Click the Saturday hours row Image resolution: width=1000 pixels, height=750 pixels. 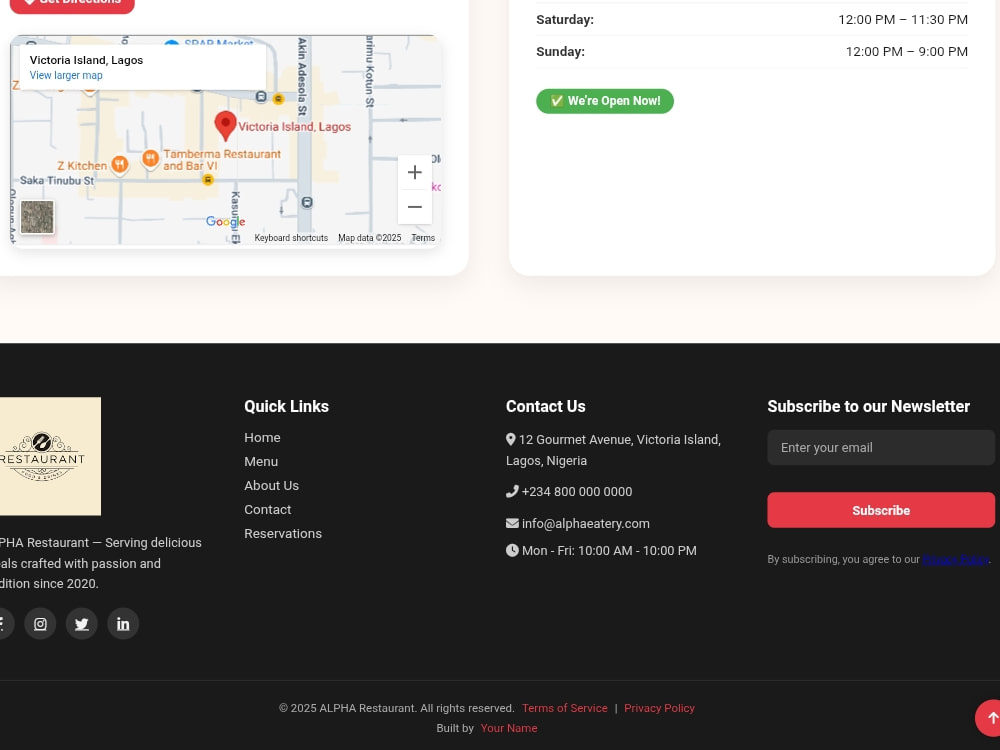point(752,20)
